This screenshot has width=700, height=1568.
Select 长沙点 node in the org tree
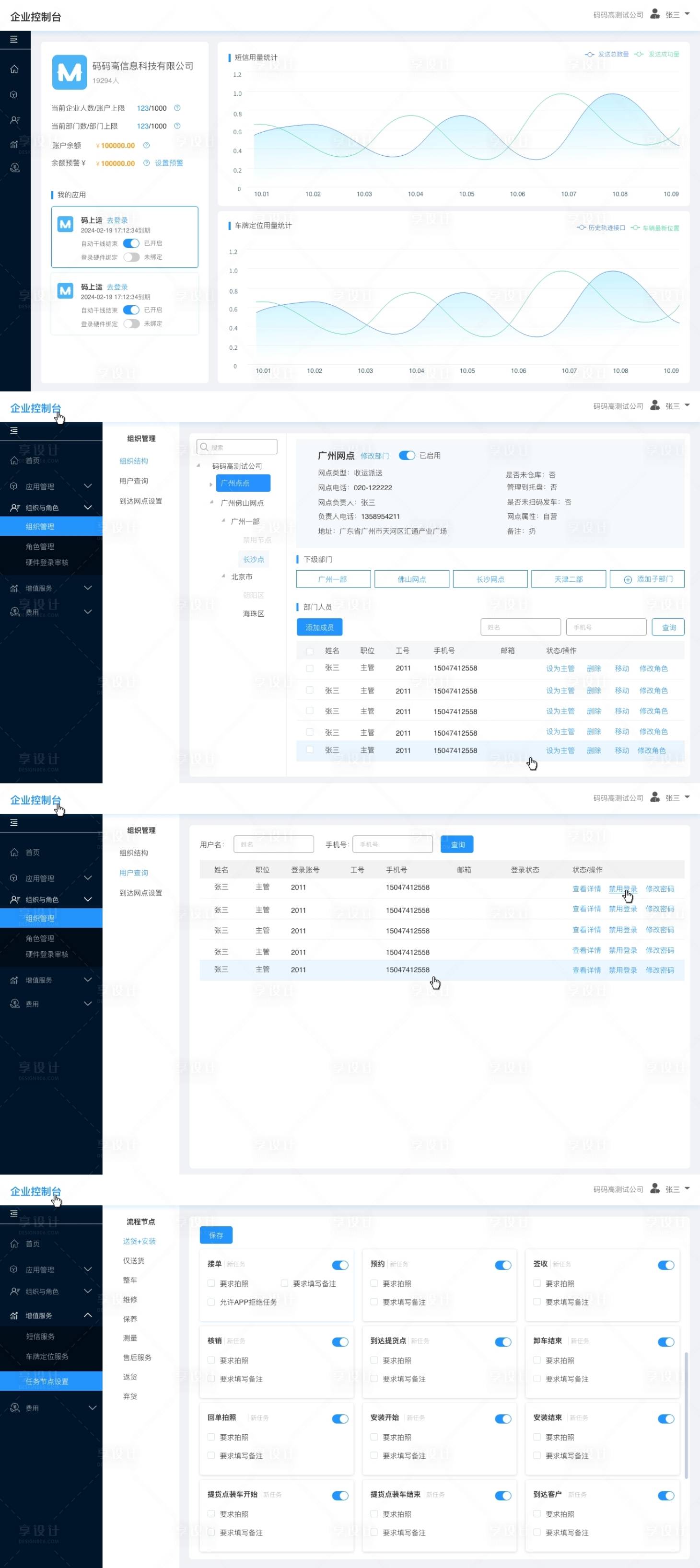[254, 559]
